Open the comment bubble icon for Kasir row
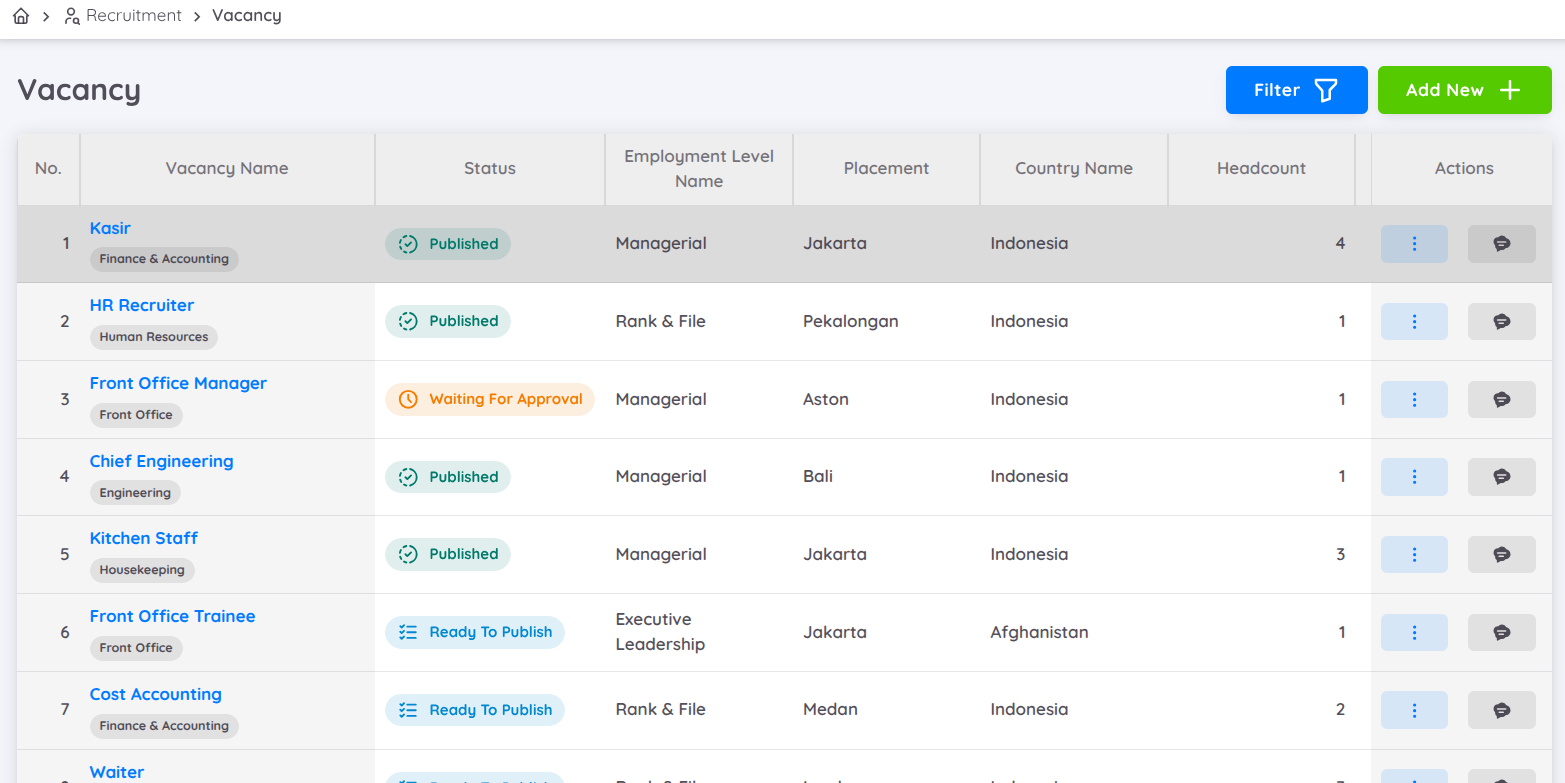The image size is (1565, 783). click(x=1501, y=243)
